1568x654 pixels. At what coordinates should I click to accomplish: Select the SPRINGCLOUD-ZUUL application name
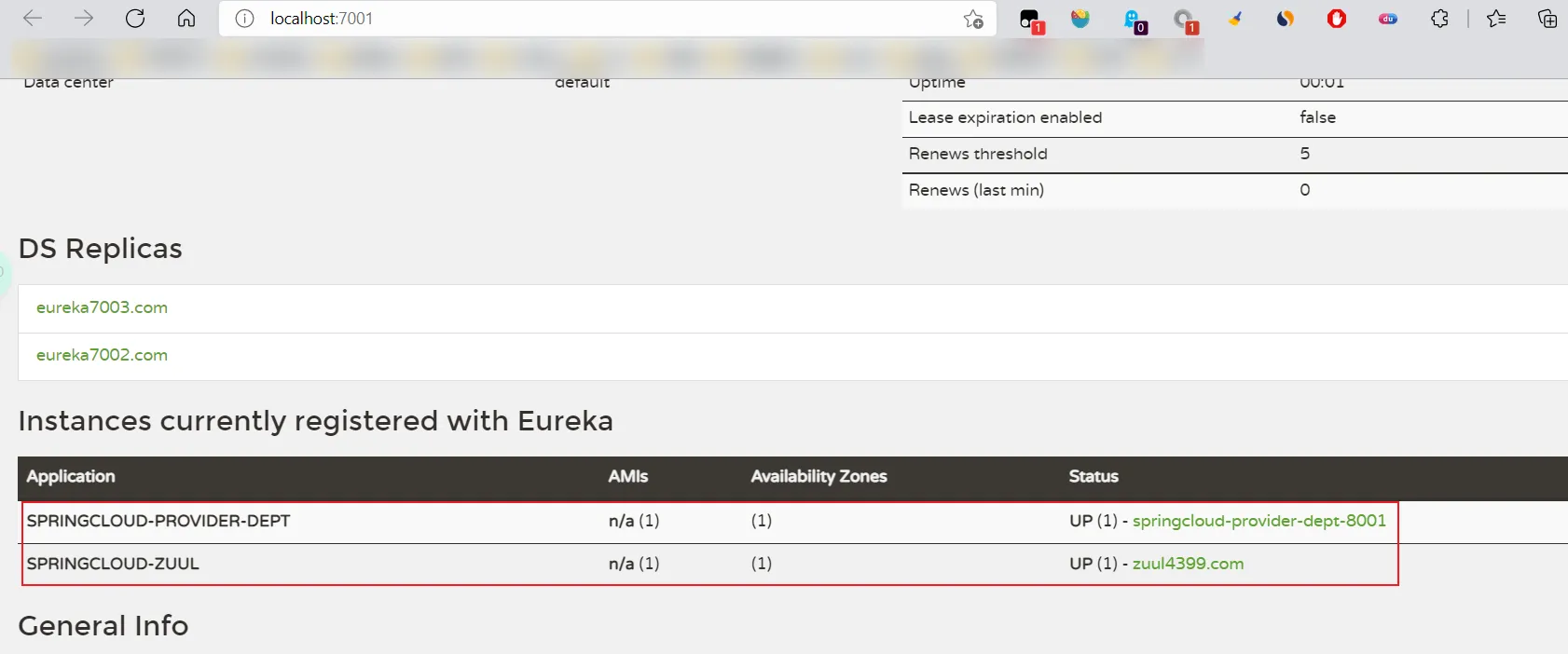click(x=113, y=564)
